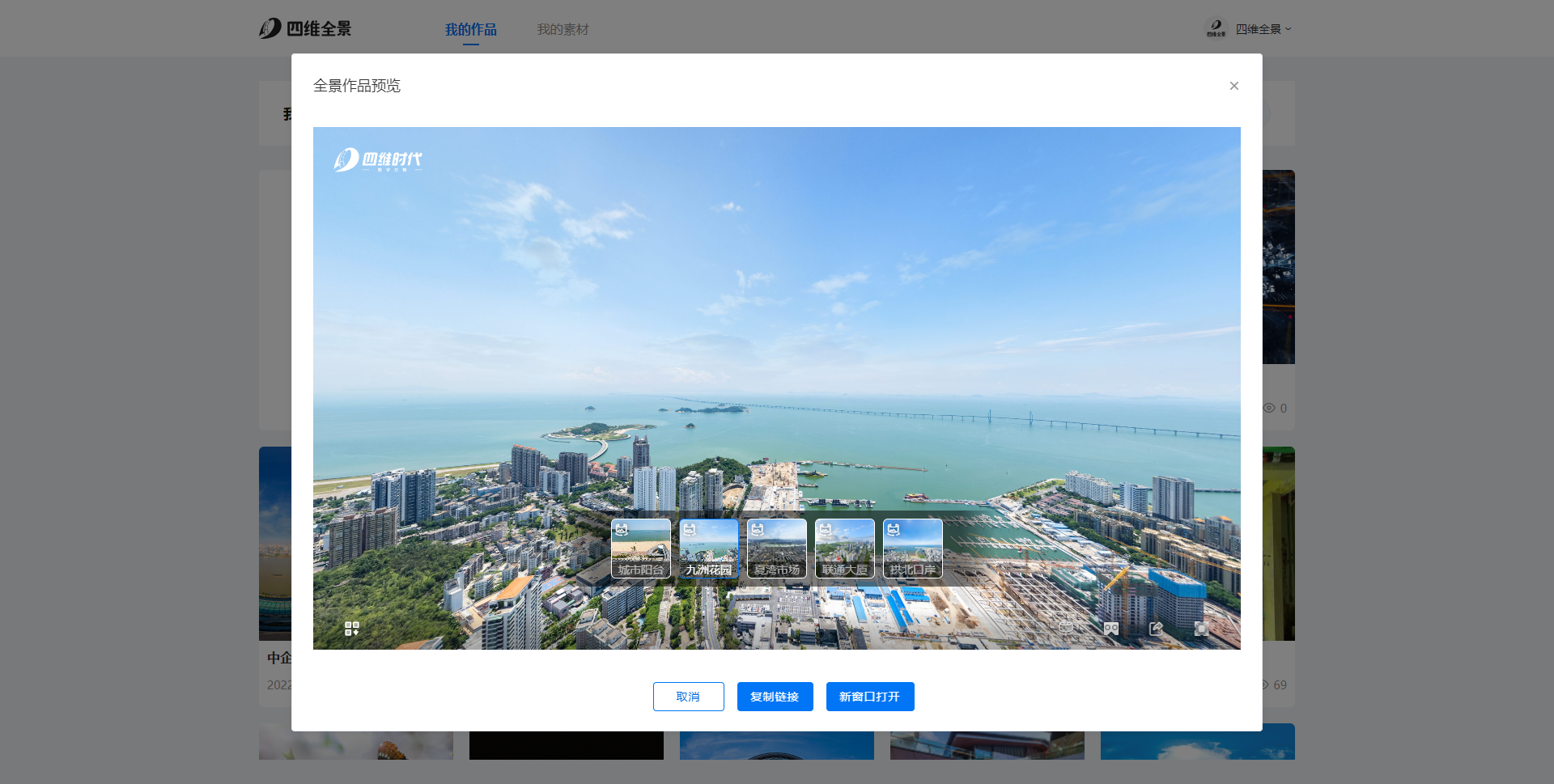Switch to the 夏湾市场 scene
The height and width of the screenshot is (784, 1554).
(x=776, y=549)
